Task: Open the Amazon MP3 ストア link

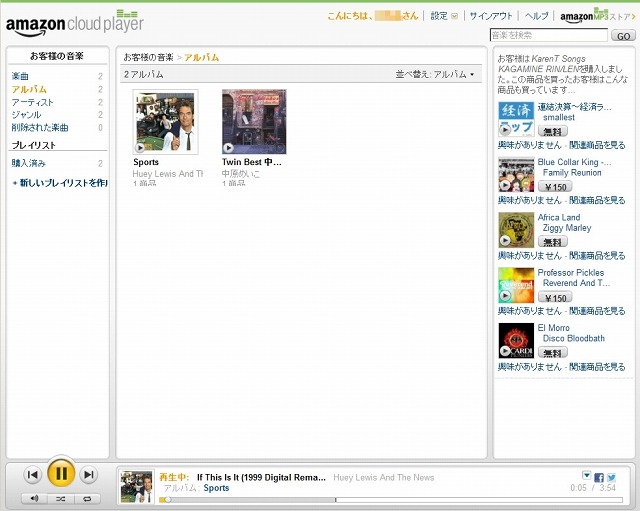Action: [598, 16]
